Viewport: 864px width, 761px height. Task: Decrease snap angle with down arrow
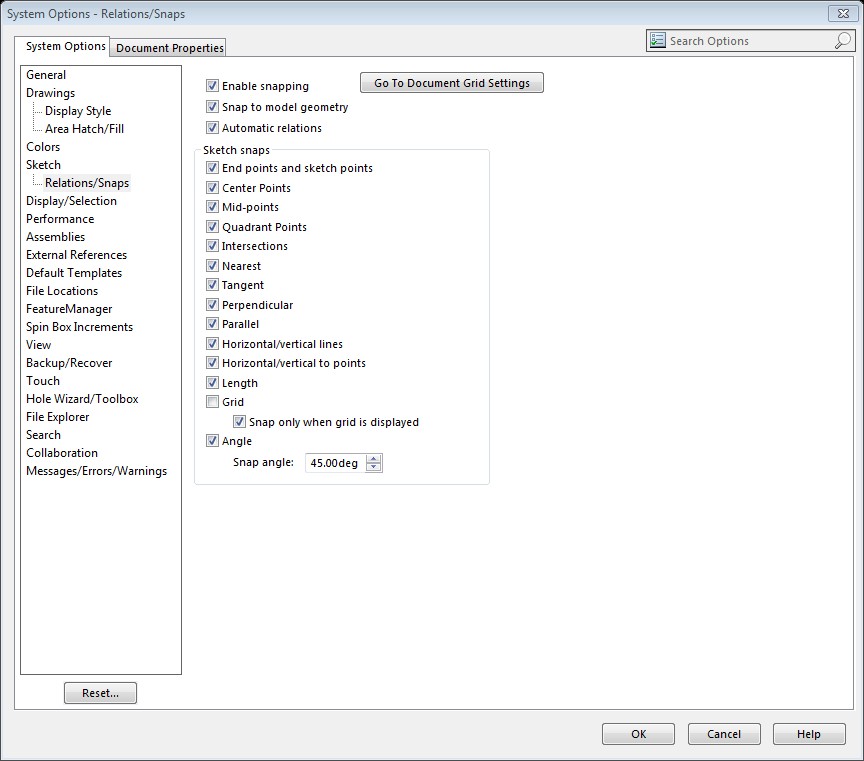(x=374, y=467)
